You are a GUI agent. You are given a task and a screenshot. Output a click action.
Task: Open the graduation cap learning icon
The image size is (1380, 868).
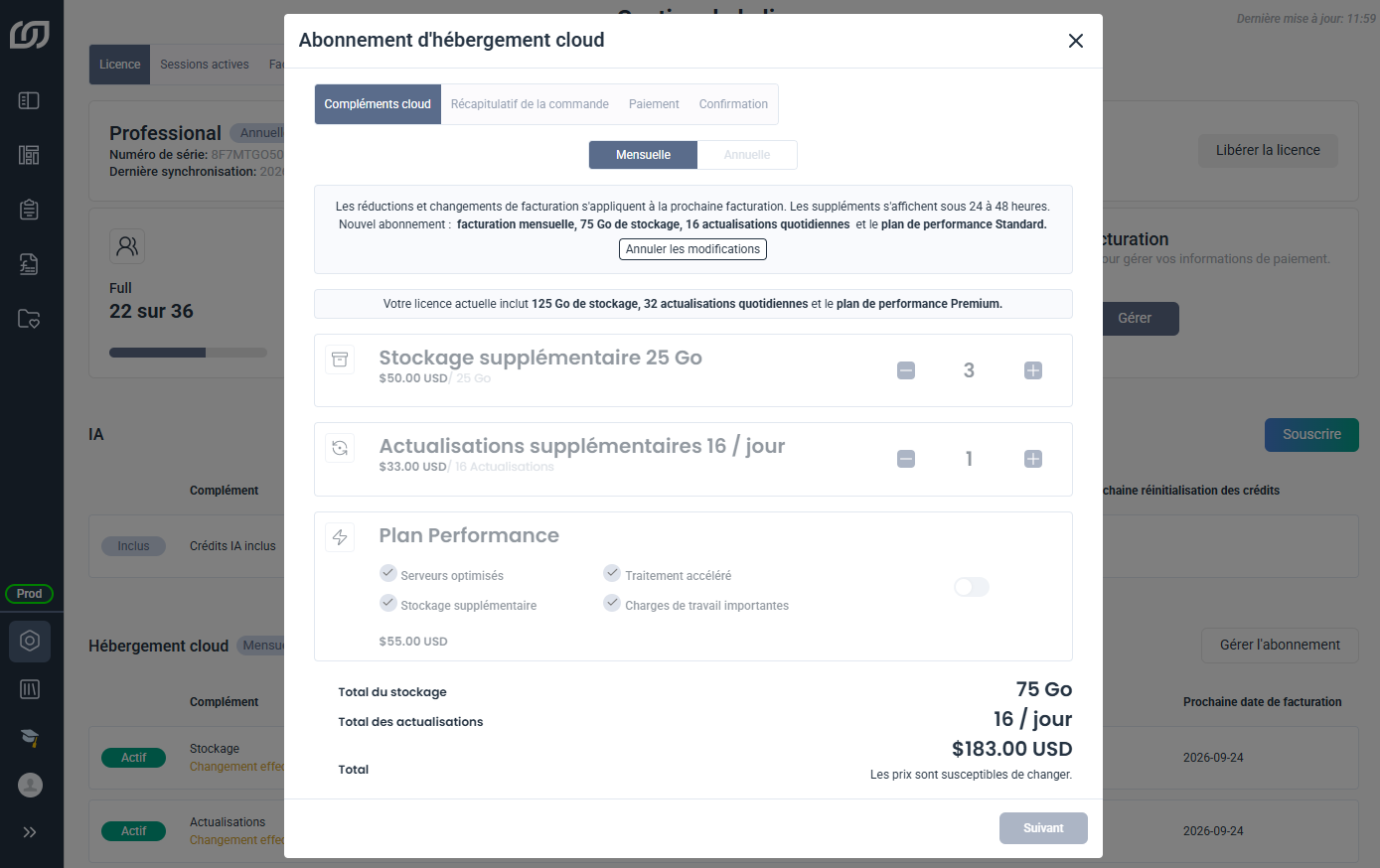[x=30, y=738]
